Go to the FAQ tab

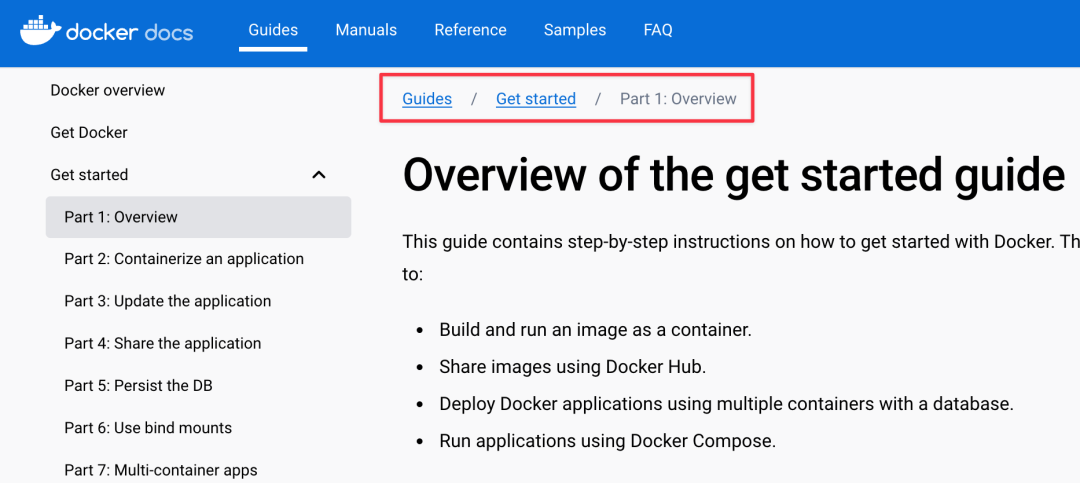[658, 30]
